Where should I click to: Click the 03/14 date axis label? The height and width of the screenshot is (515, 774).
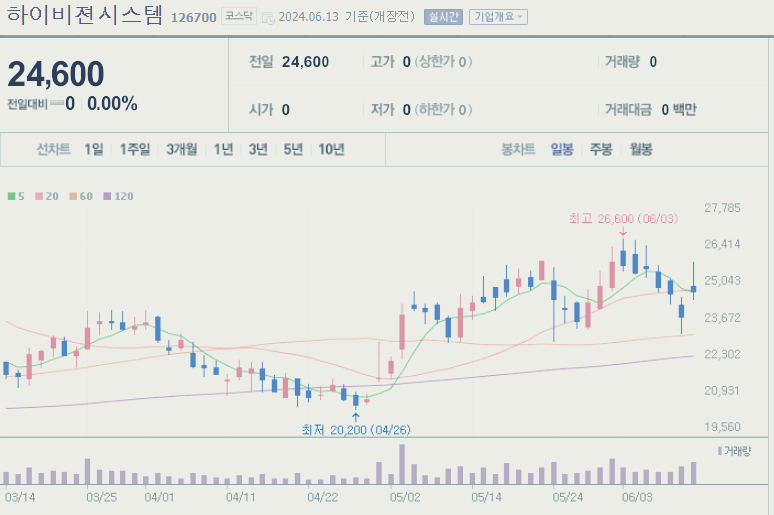[x=20, y=497]
